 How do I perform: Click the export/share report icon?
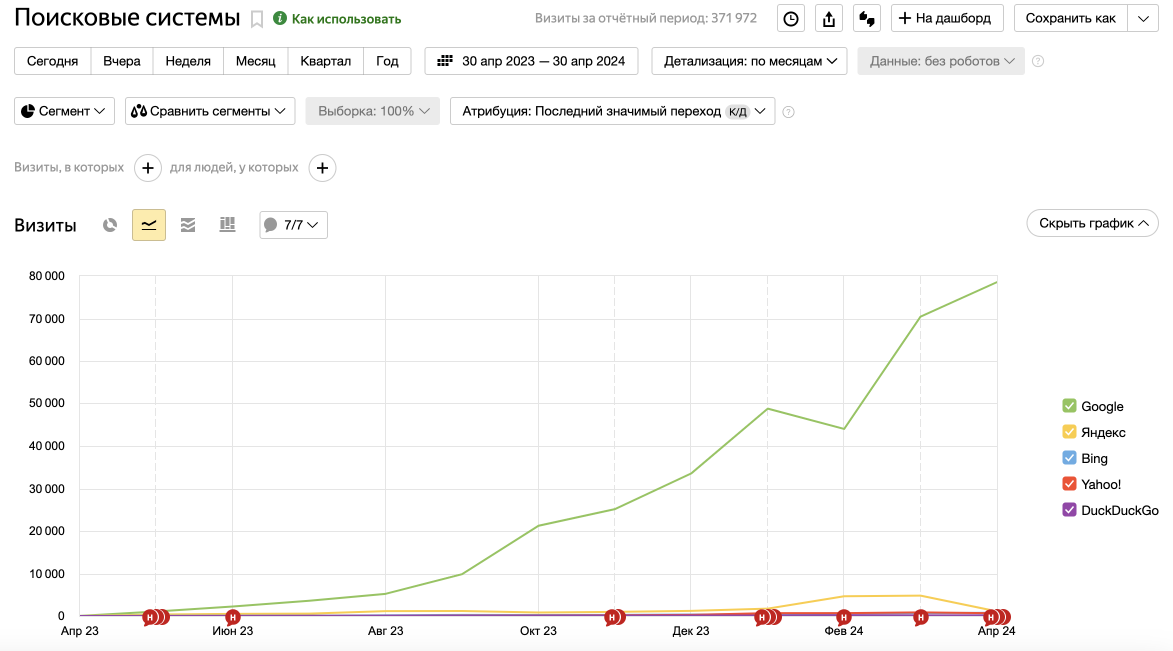pyautogui.click(x=829, y=19)
